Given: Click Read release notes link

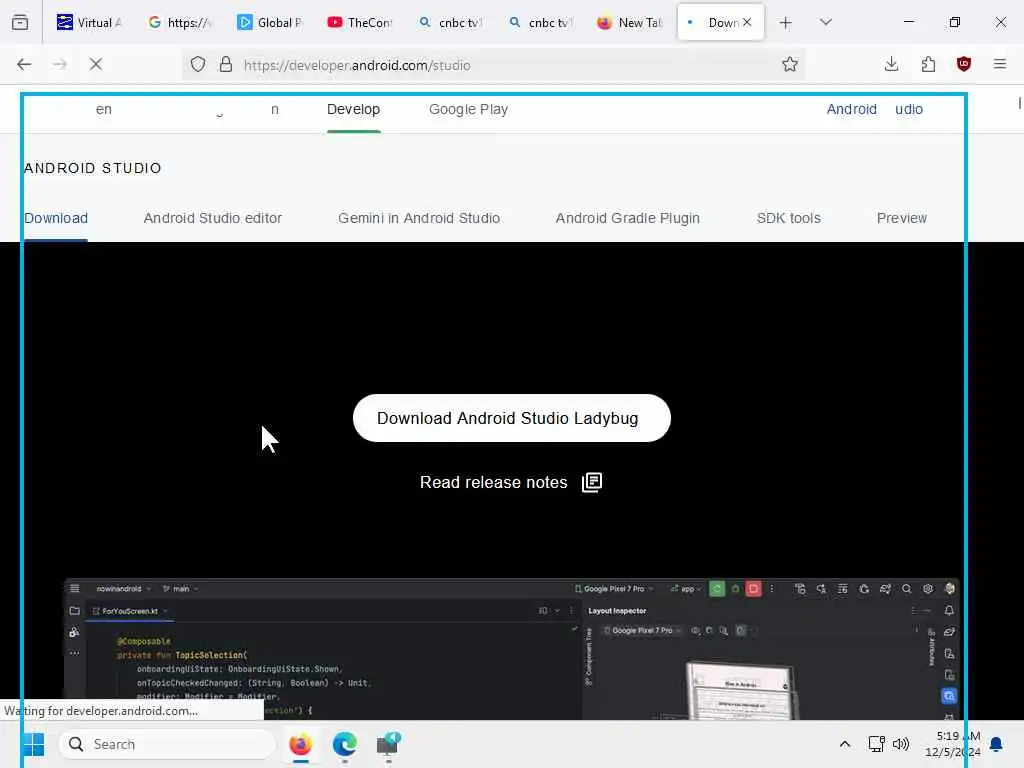Looking at the screenshot, I should [511, 483].
